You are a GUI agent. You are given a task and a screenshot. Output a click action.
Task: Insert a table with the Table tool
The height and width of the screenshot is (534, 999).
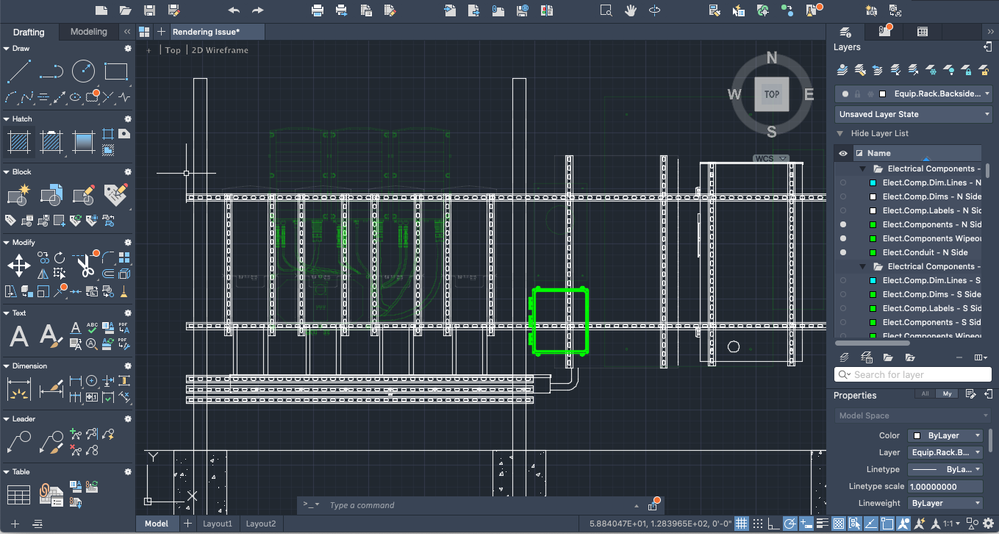click(18, 495)
